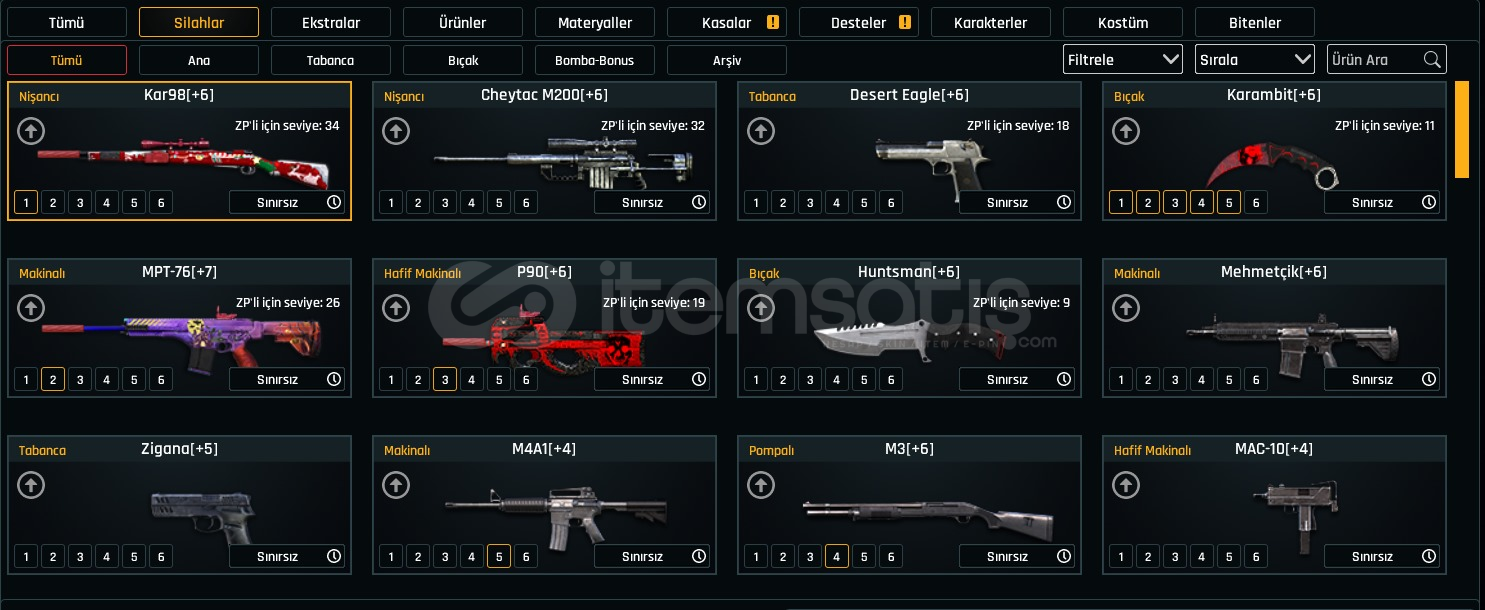Select level 3 slot on MPT-76
The width and height of the screenshot is (1485, 610).
[x=80, y=379]
